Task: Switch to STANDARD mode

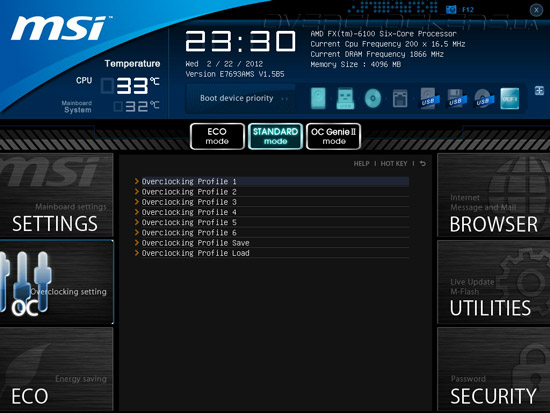Action: (275, 136)
